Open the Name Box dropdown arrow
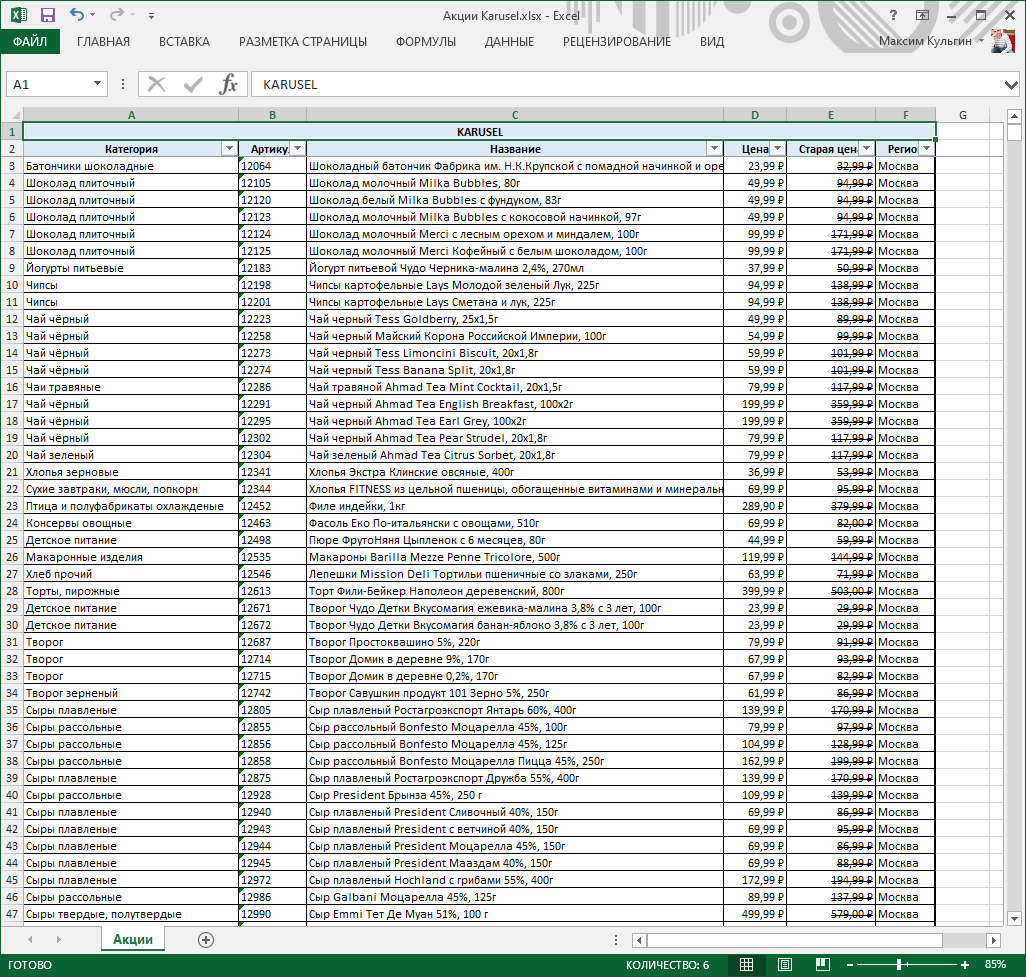1026x977 pixels. [97, 84]
